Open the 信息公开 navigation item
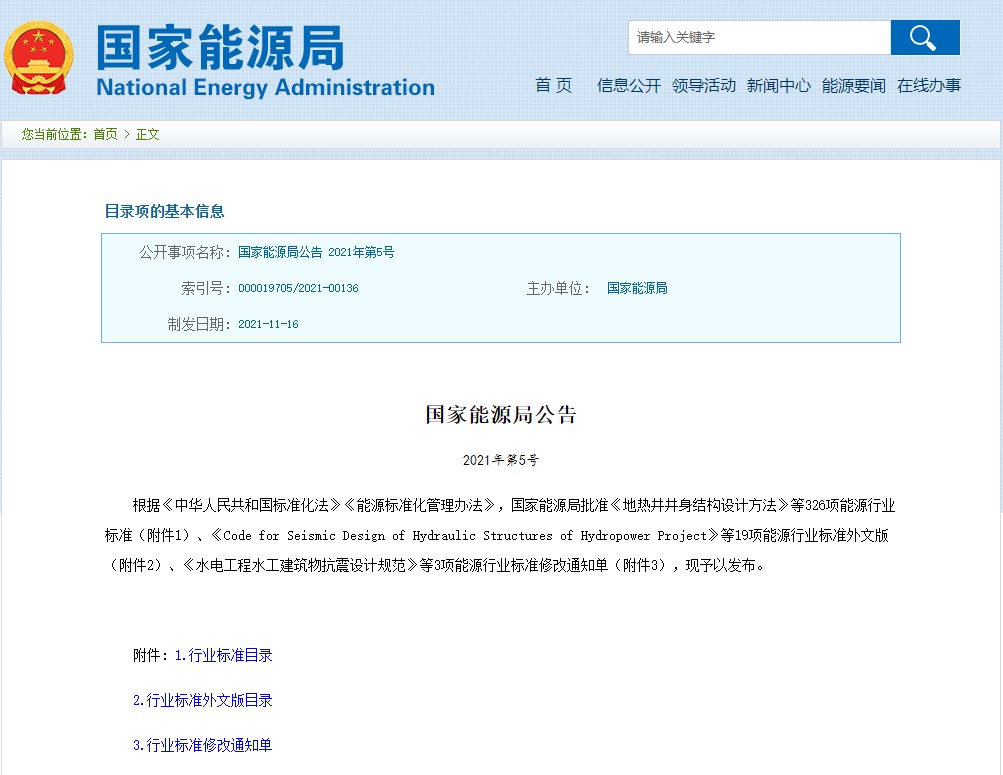Image resolution: width=1003 pixels, height=775 pixels. [x=629, y=86]
